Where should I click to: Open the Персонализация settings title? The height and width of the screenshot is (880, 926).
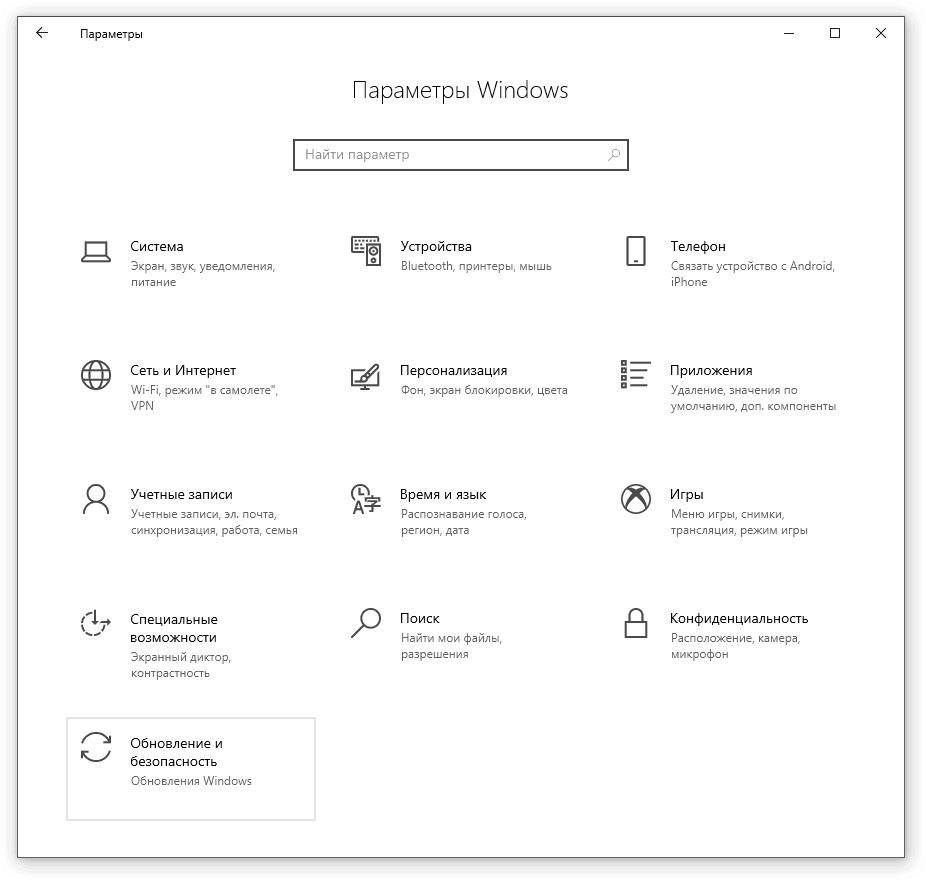tap(454, 370)
